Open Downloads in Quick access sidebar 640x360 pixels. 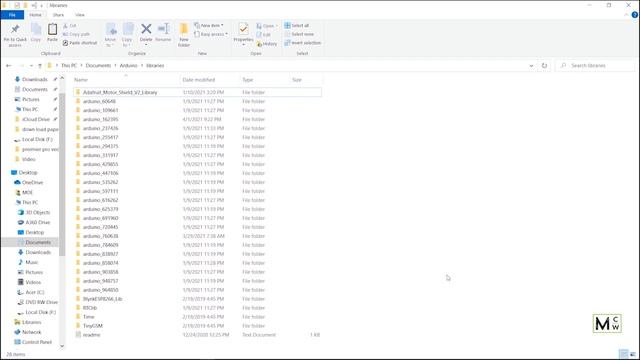34,79
